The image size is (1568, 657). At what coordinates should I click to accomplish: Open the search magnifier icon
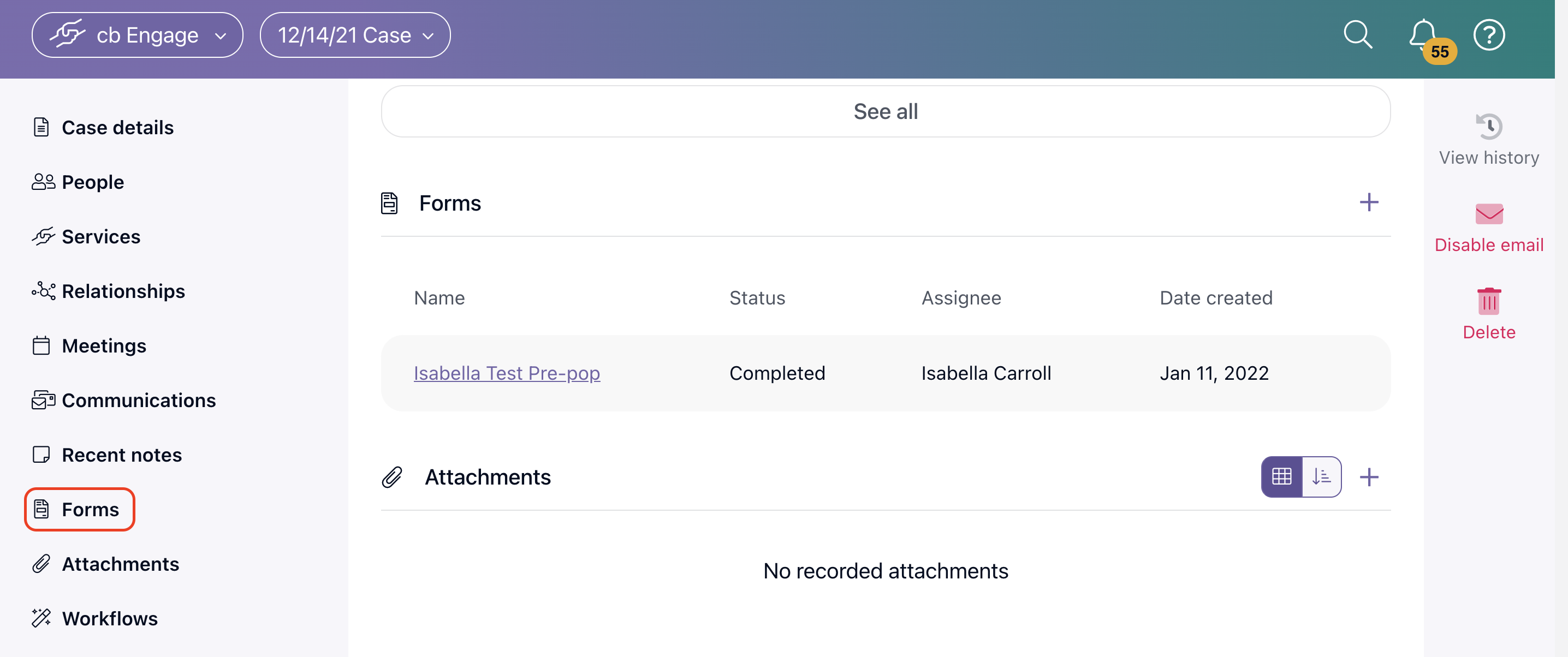point(1357,35)
